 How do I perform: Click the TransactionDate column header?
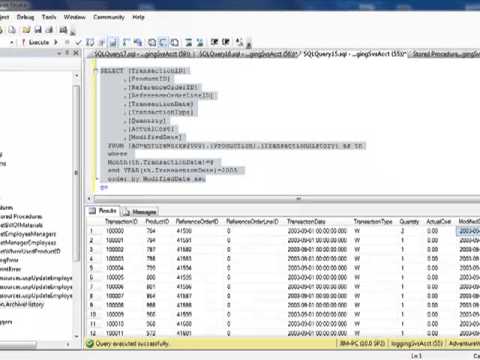click(x=306, y=221)
